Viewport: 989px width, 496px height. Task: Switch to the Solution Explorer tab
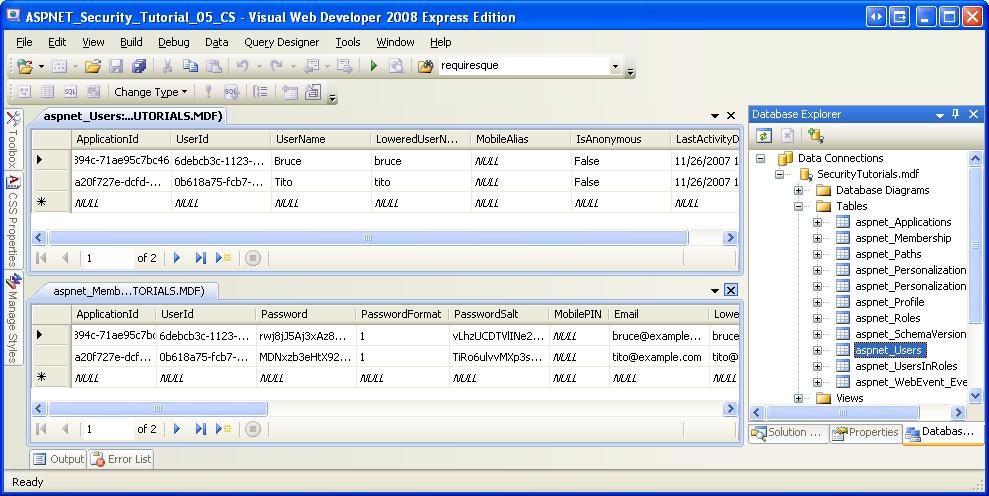pos(788,432)
